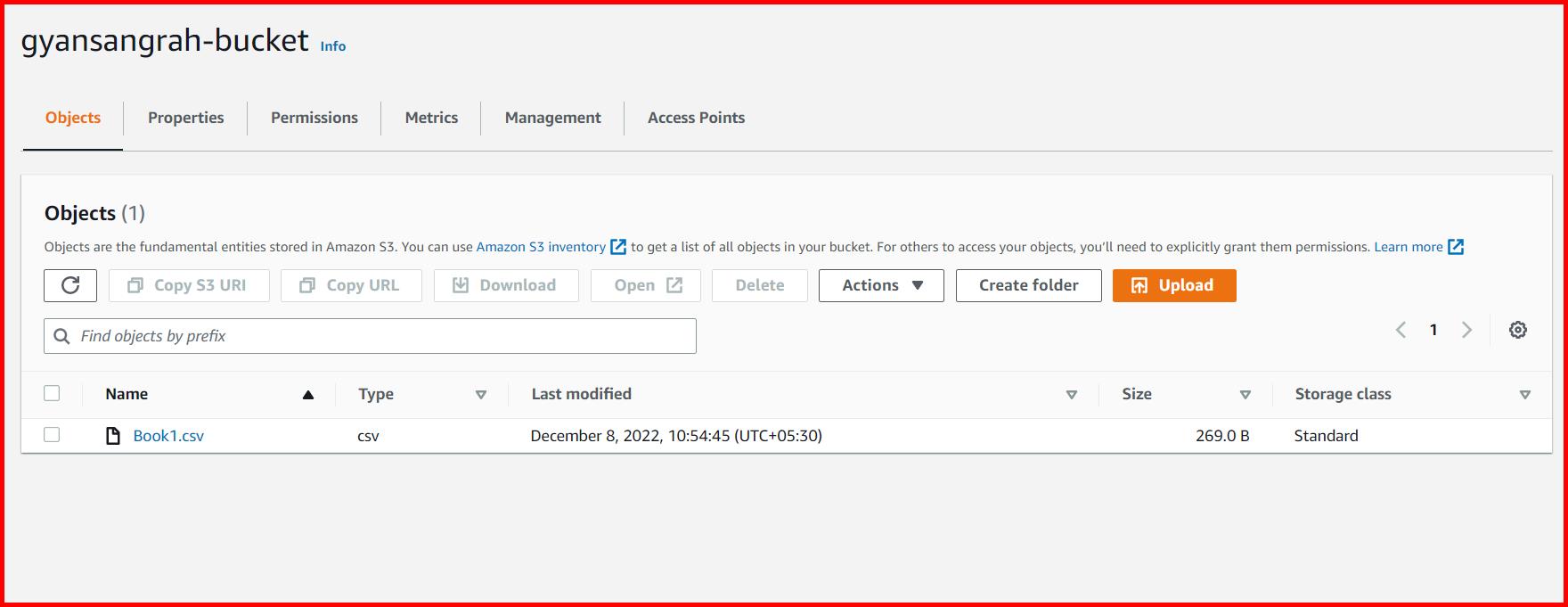The width and height of the screenshot is (1568, 607).
Task: Select all objects checkbox in header
Action: 52,393
